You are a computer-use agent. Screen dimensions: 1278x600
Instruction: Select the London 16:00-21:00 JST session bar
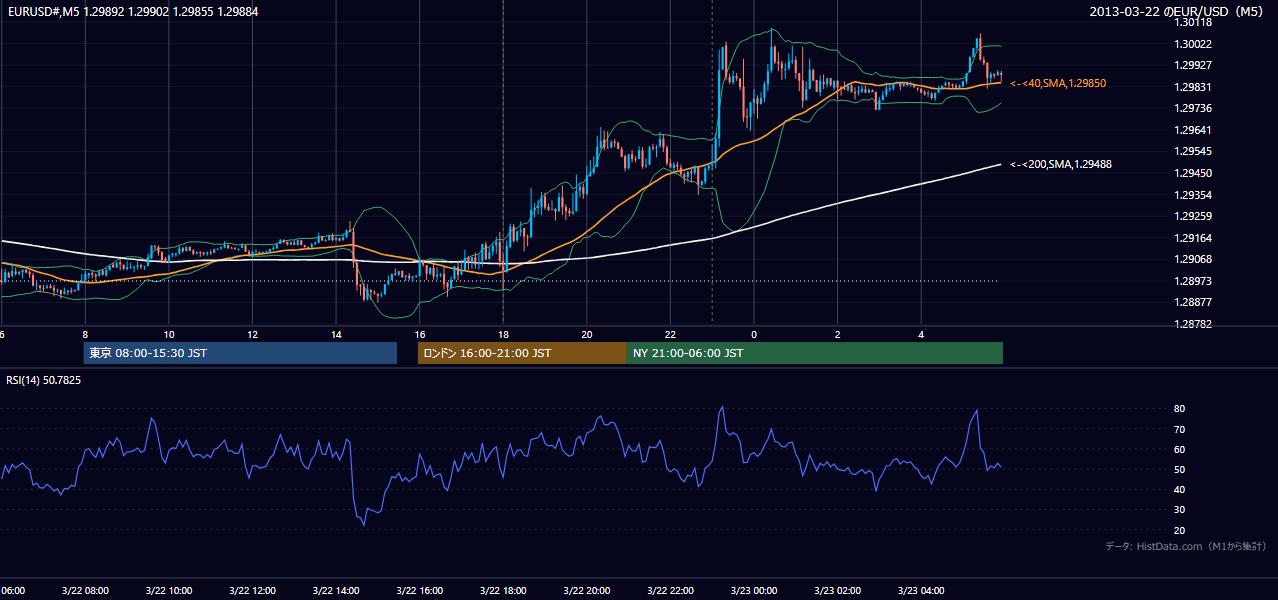(522, 353)
